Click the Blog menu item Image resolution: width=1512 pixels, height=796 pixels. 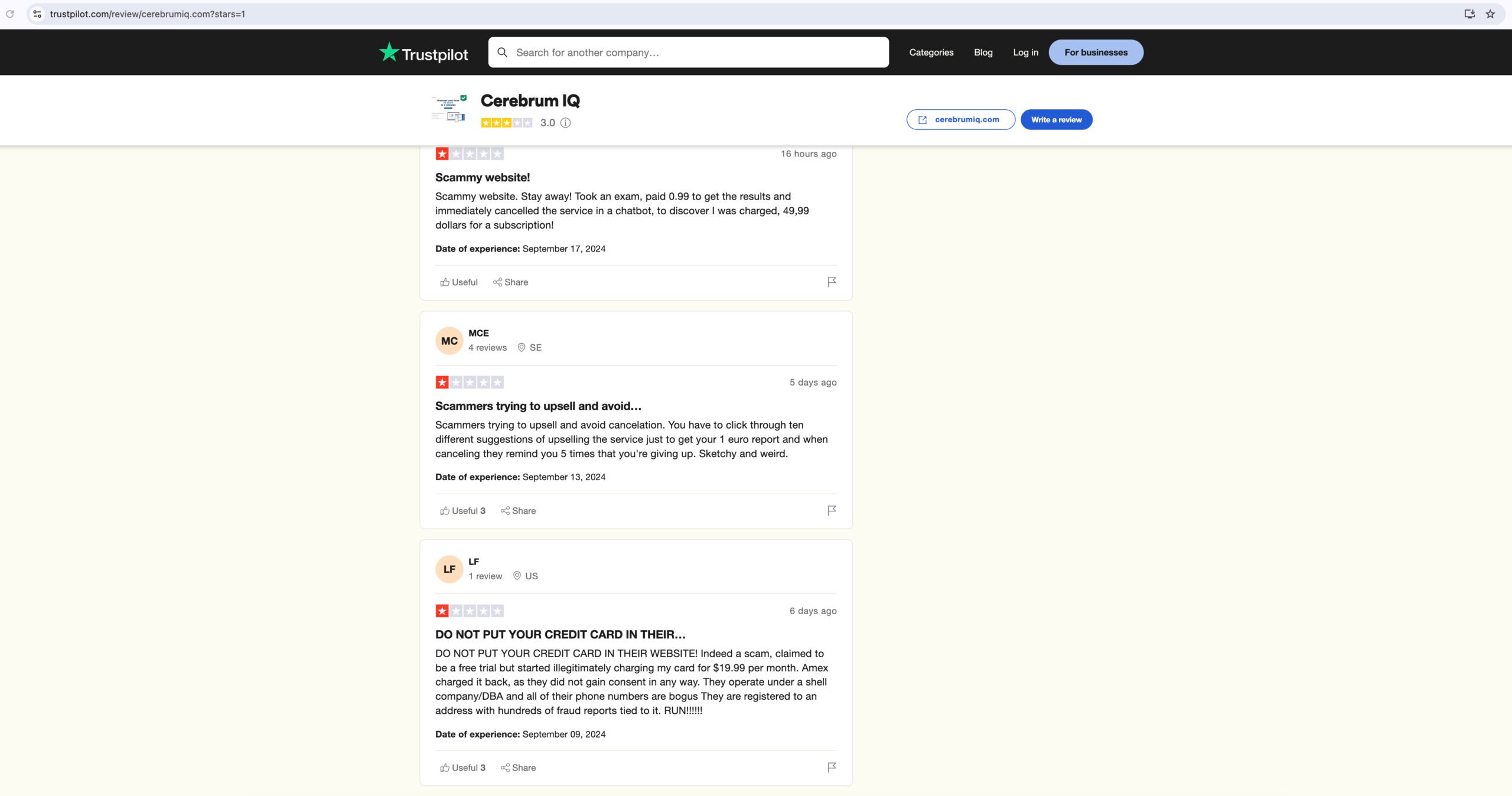click(984, 52)
